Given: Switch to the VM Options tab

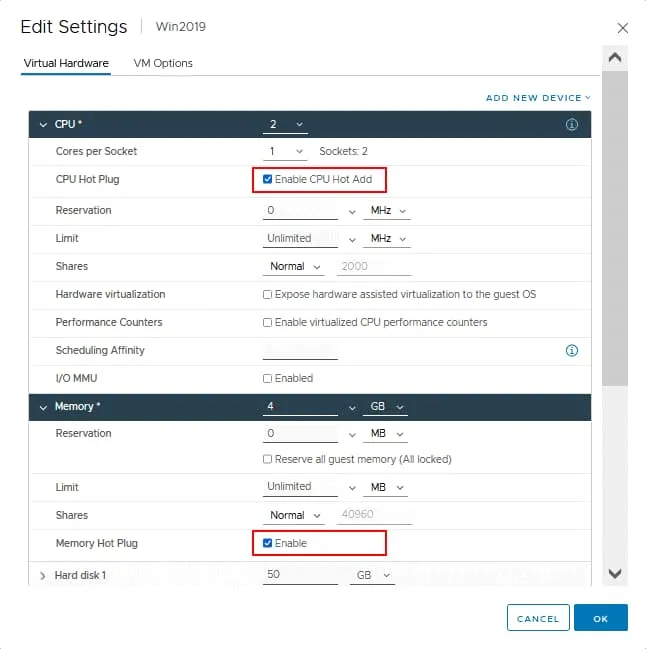Looking at the screenshot, I should click(163, 63).
